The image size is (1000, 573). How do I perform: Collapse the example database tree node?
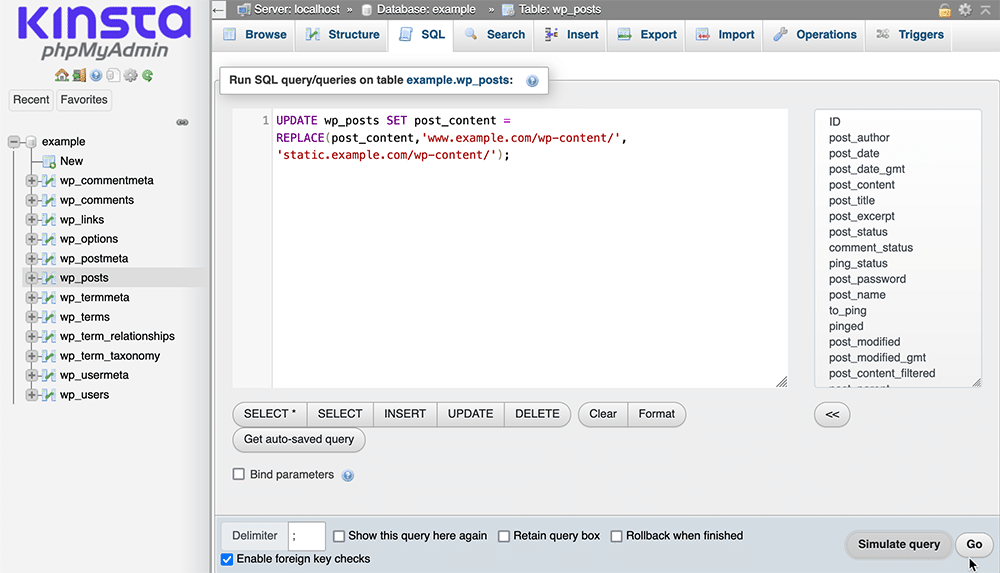tap(14, 142)
